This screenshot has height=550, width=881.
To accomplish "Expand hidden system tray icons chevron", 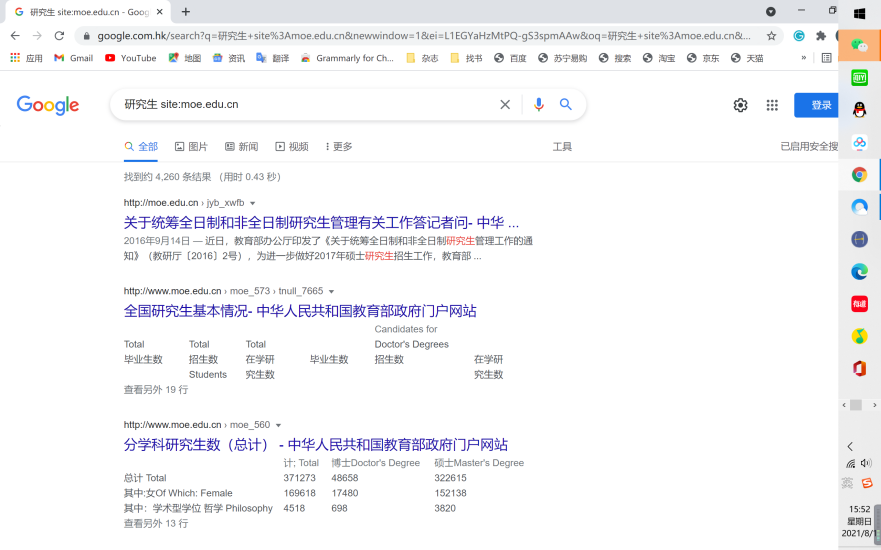I will coord(850,447).
